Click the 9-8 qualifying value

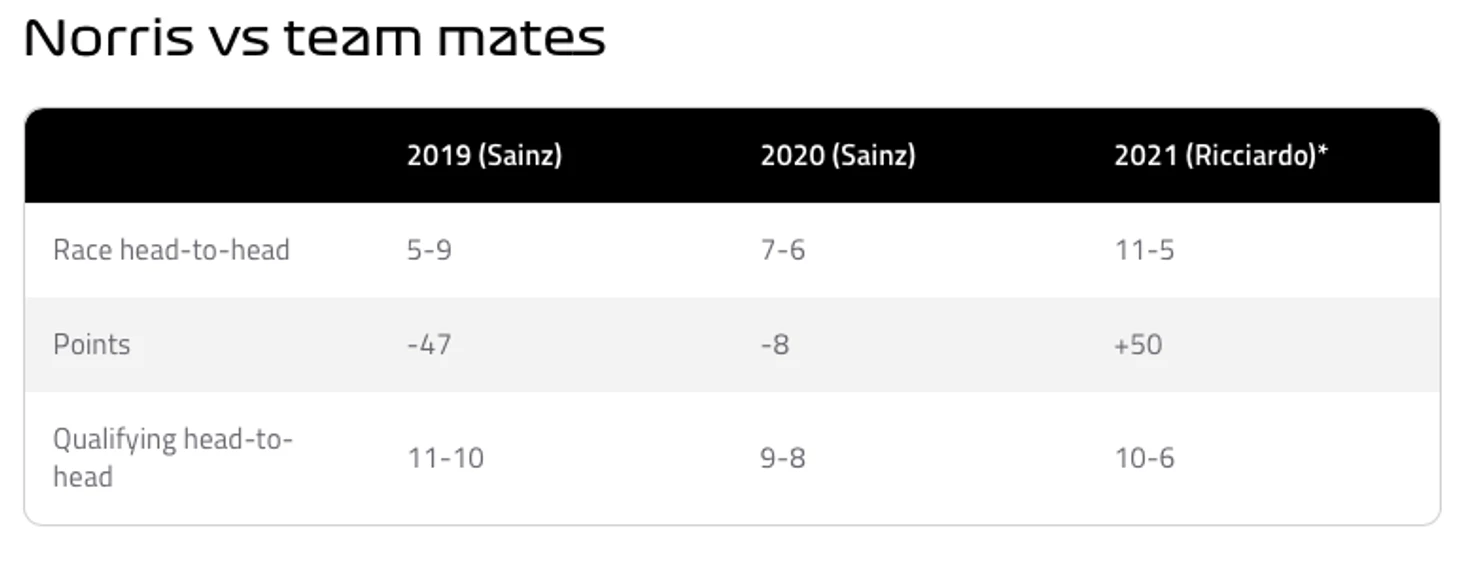point(783,458)
